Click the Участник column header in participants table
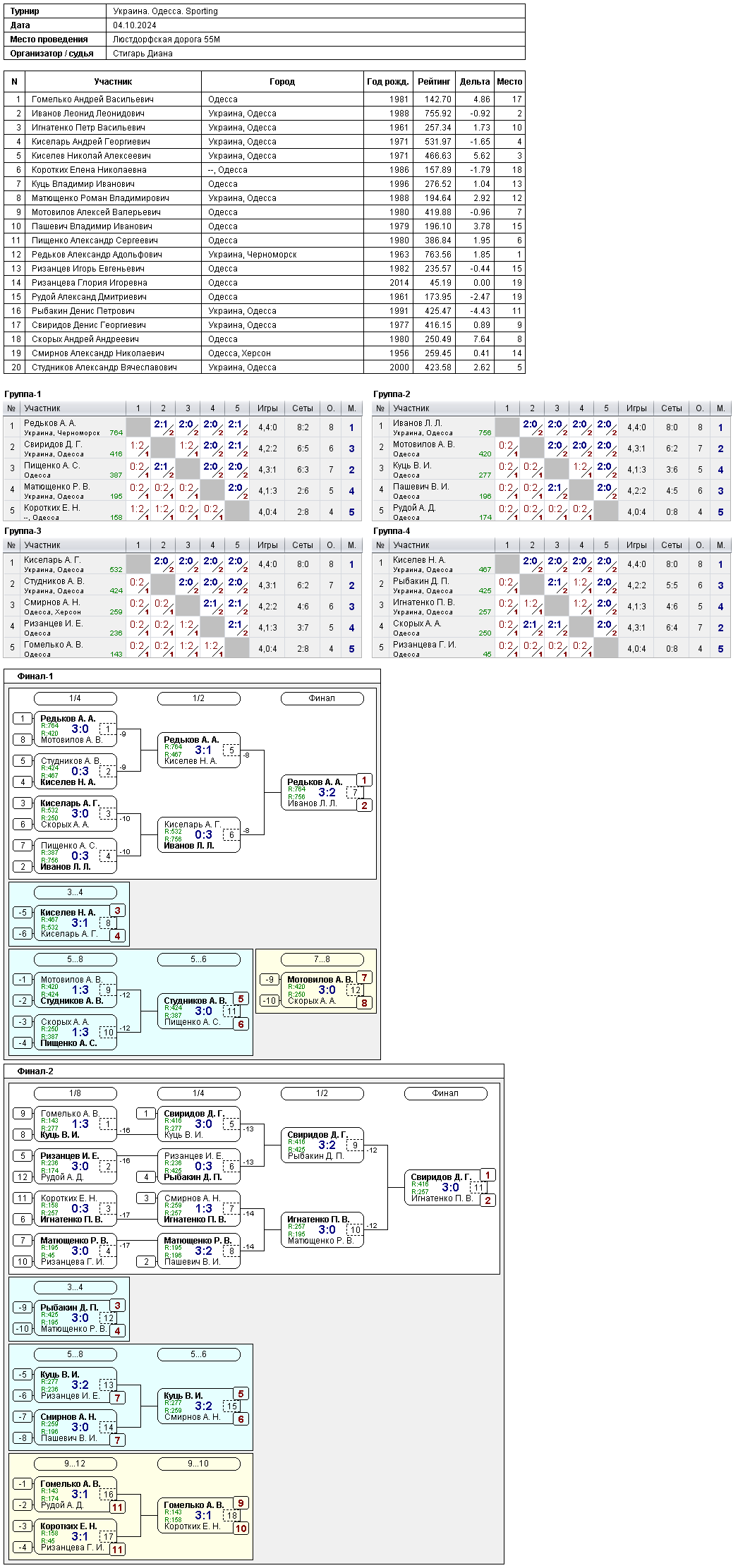This screenshot has height=1568, width=738. click(114, 82)
